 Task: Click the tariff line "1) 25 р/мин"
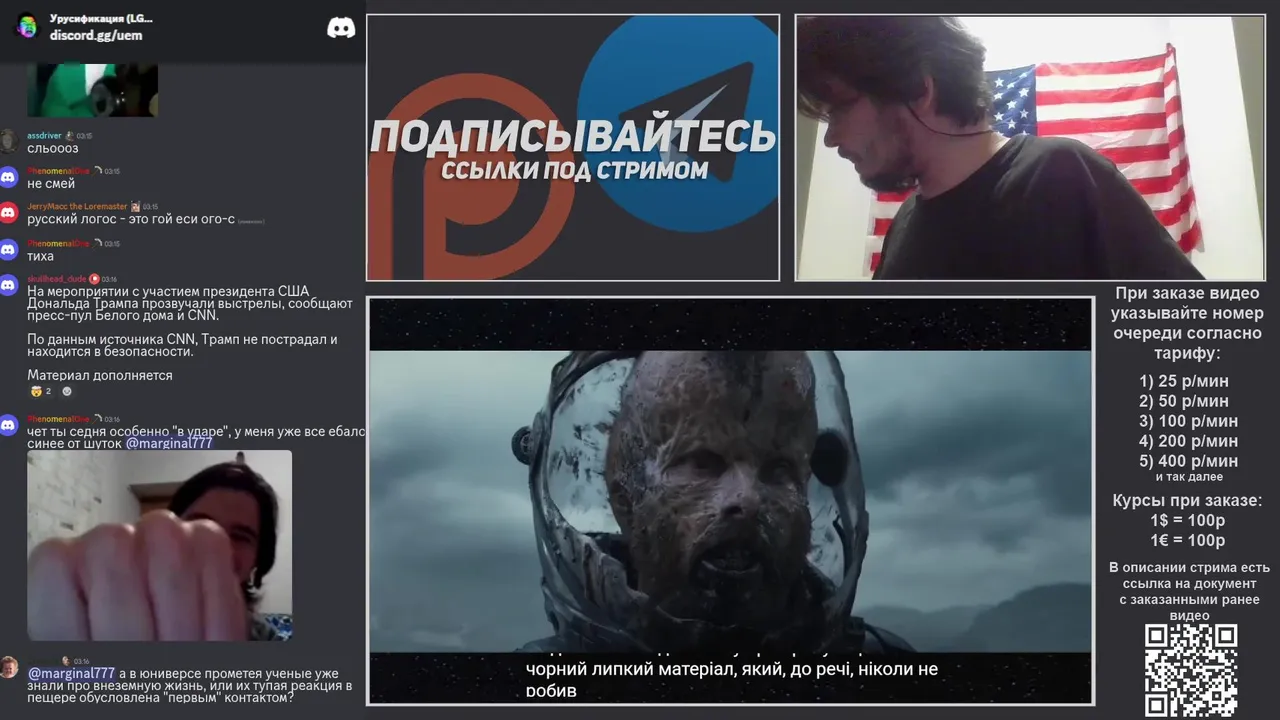pos(1184,381)
